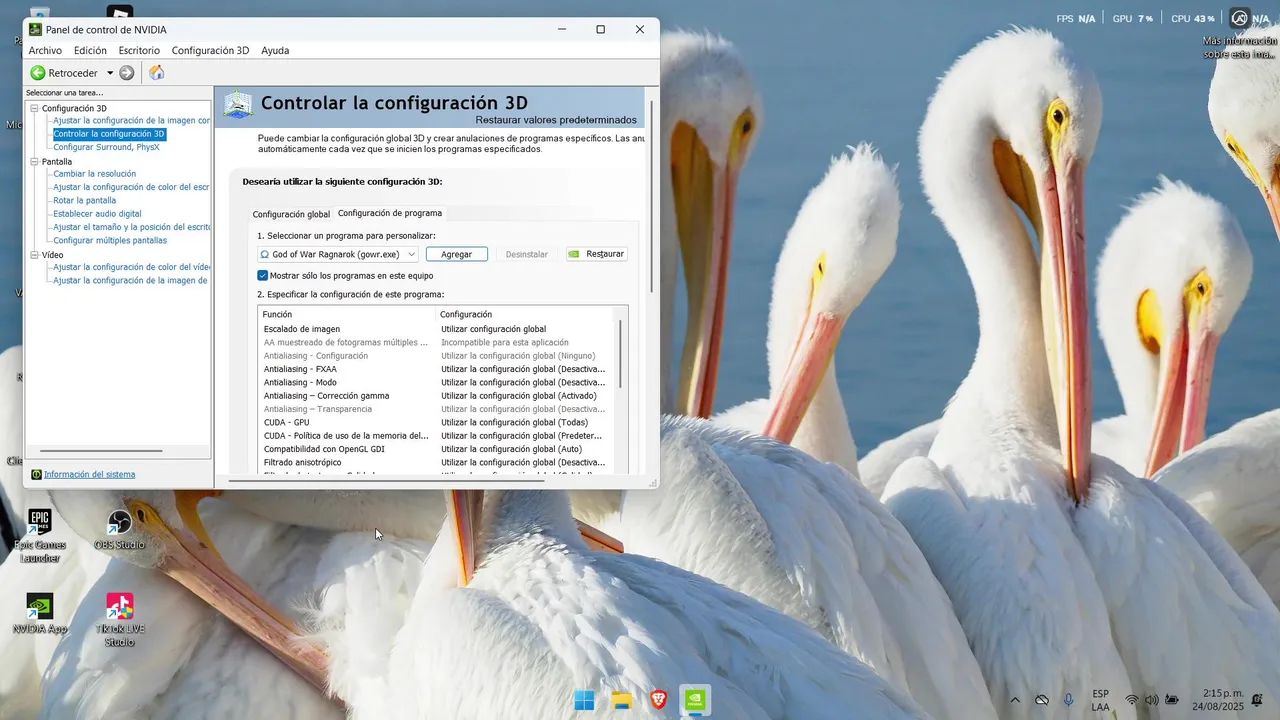The image size is (1280, 720).
Task: Open the notifications bell icon
Action: (1257, 700)
